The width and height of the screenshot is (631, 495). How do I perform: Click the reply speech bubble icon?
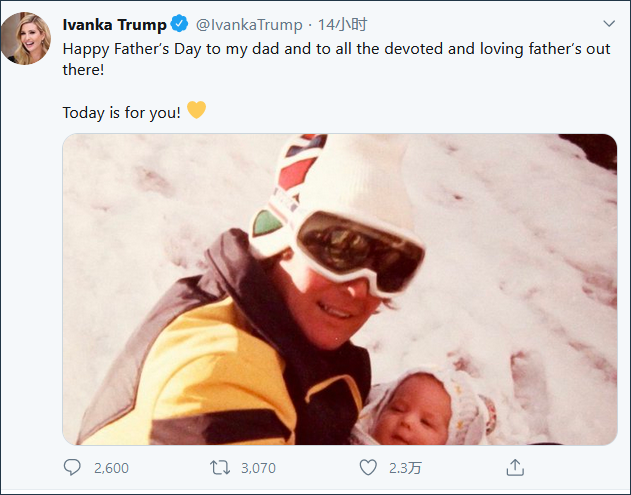(x=72, y=467)
